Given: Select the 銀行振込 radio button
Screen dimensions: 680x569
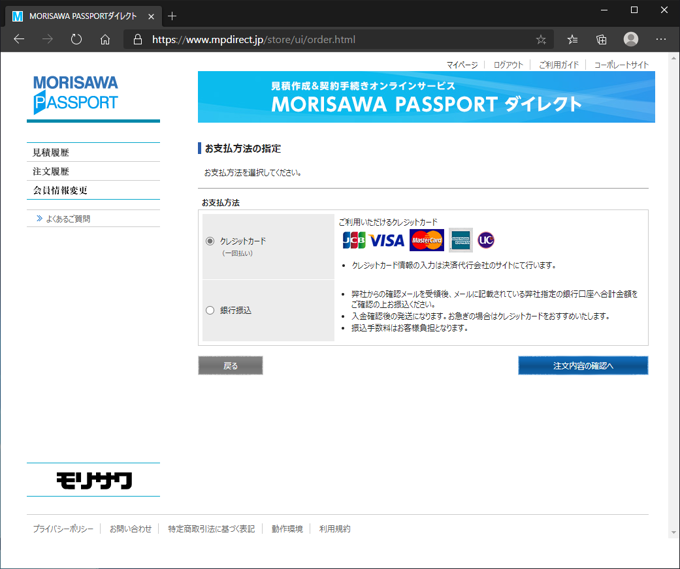Looking at the screenshot, I should [x=210, y=310].
